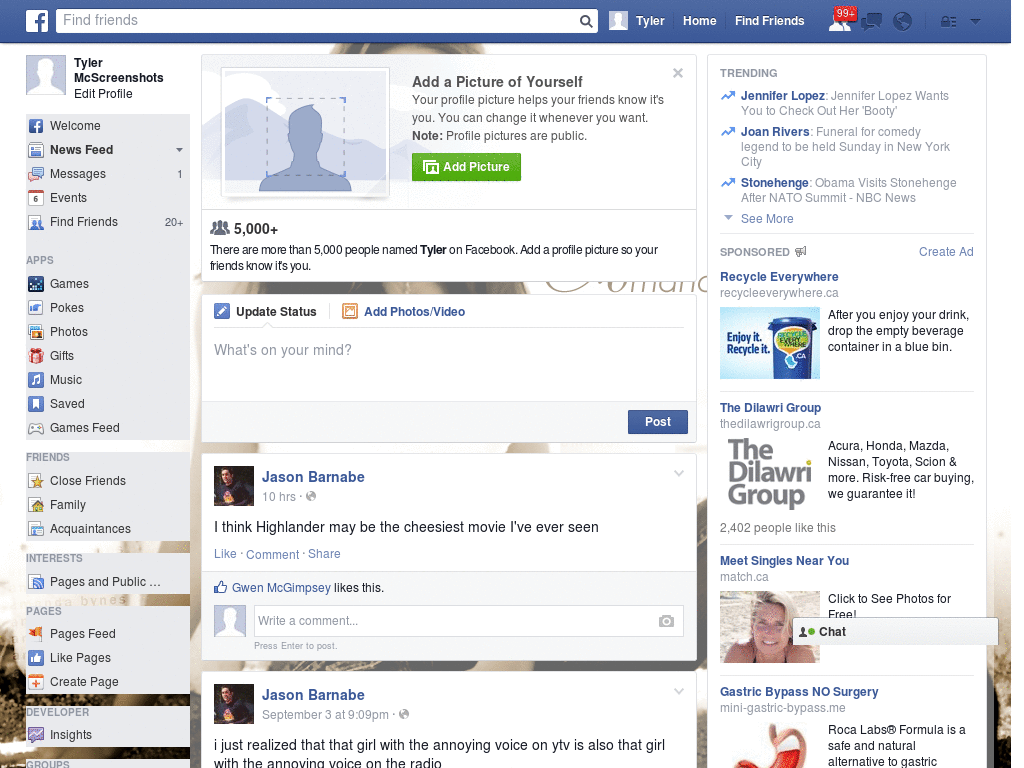The image size is (1024, 768).
Task: Click the Messages sidebar item count 1
Action: point(180,174)
